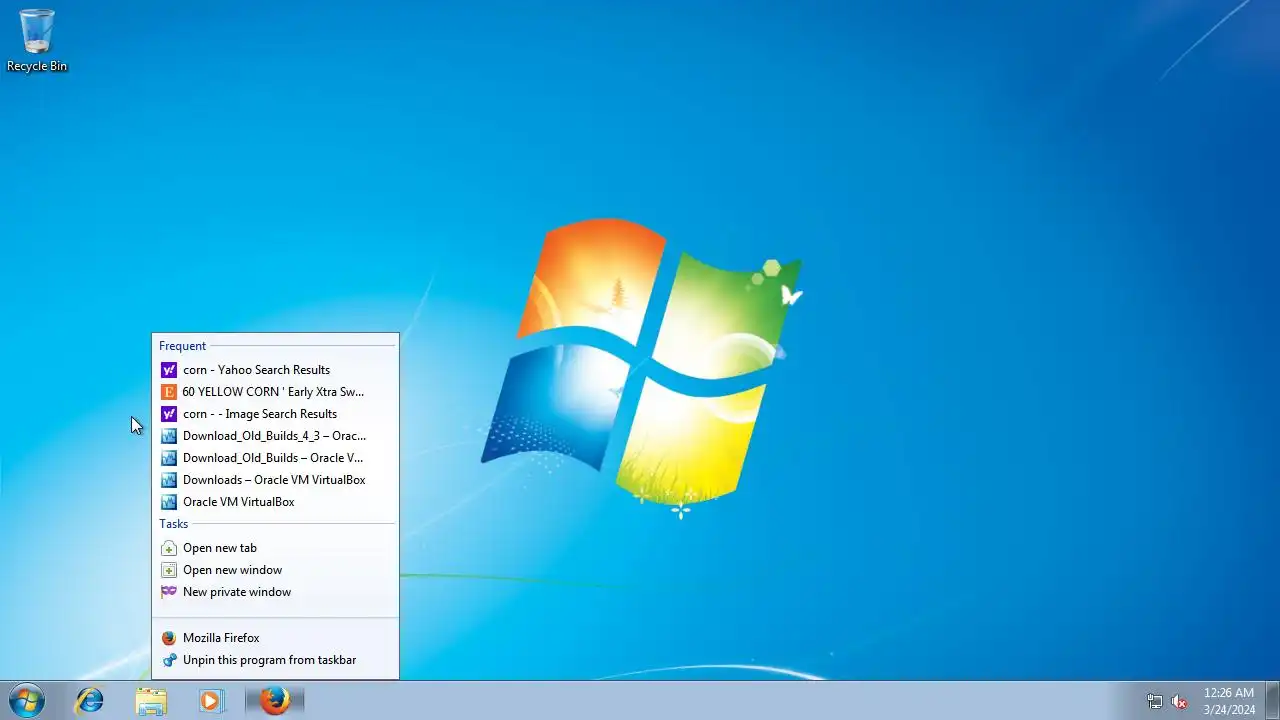Choose 'Open new window' task
The width and height of the screenshot is (1280, 720).
pyautogui.click(x=275, y=570)
